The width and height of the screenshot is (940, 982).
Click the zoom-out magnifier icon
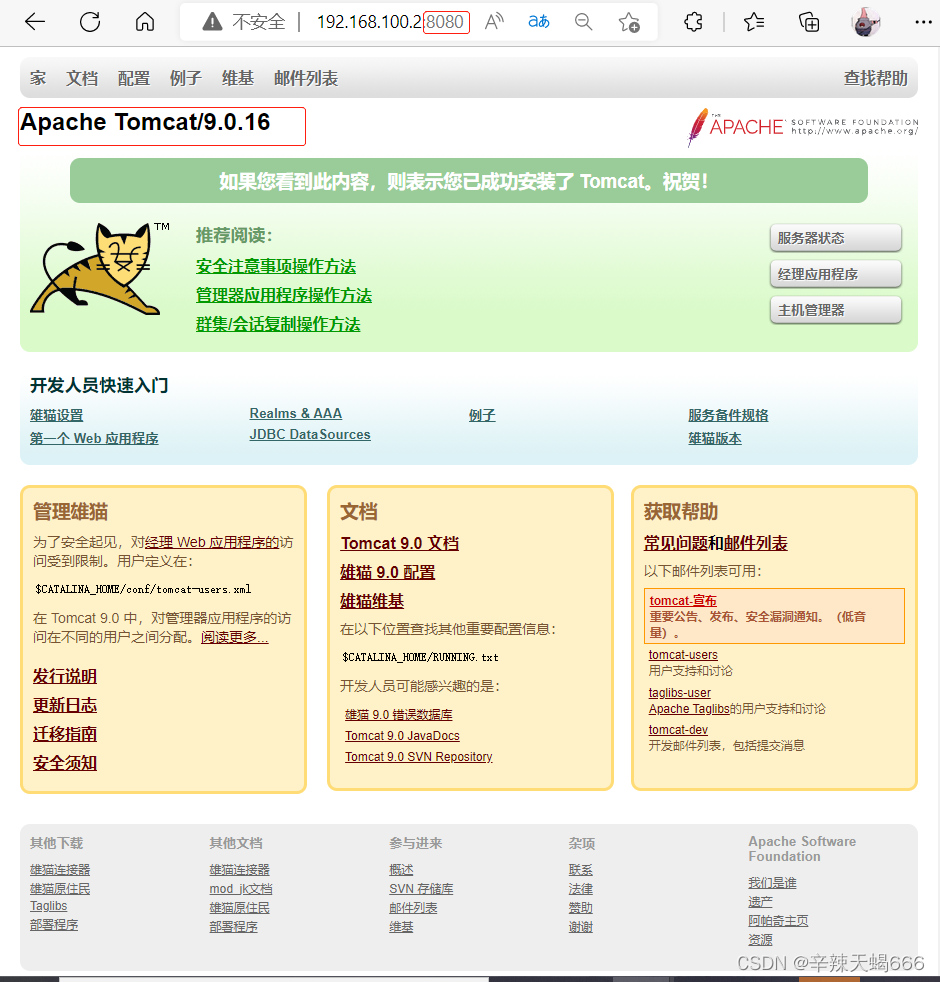(583, 21)
